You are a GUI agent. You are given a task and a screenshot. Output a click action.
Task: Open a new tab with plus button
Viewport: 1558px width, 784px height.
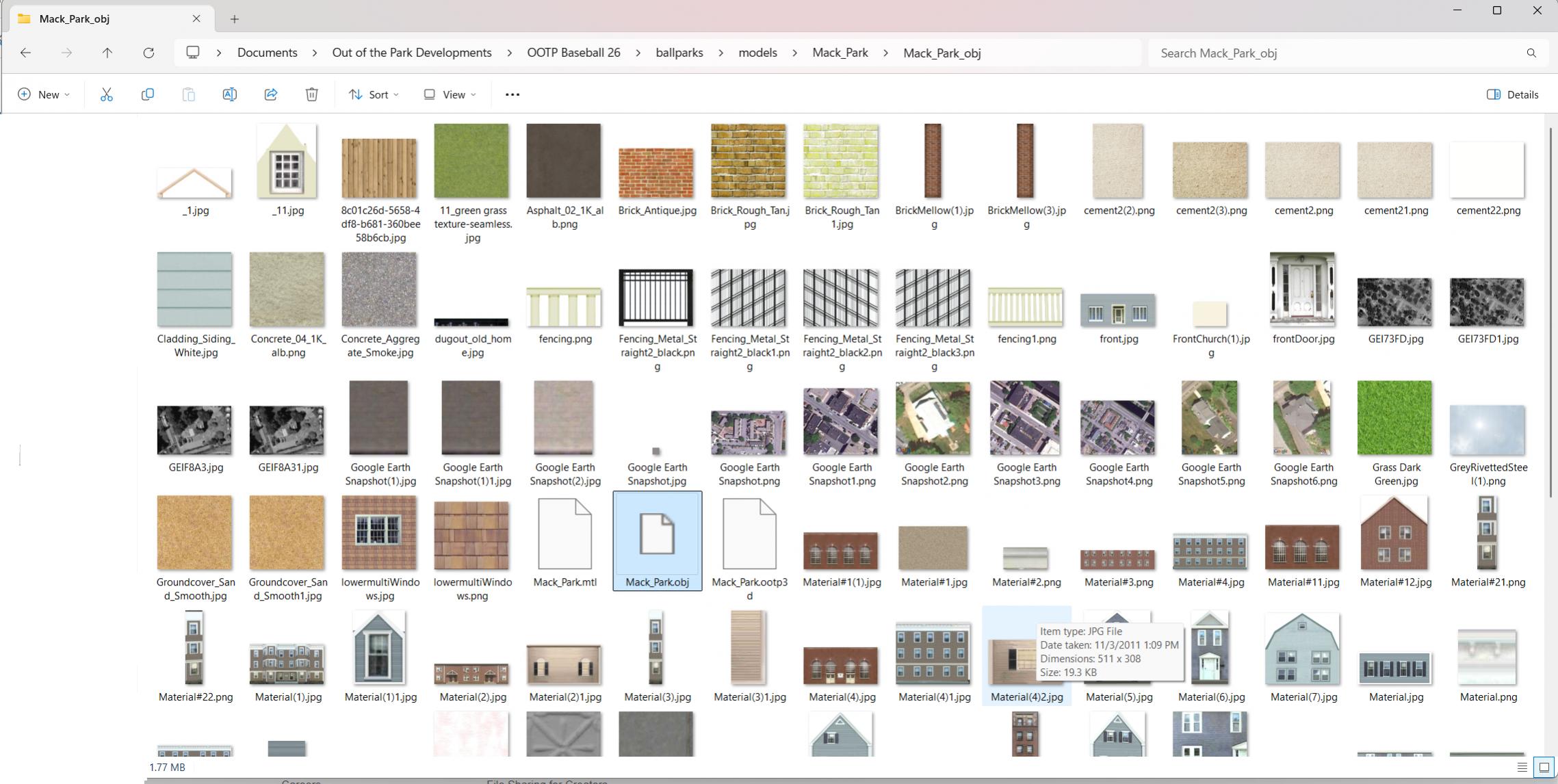click(x=235, y=19)
